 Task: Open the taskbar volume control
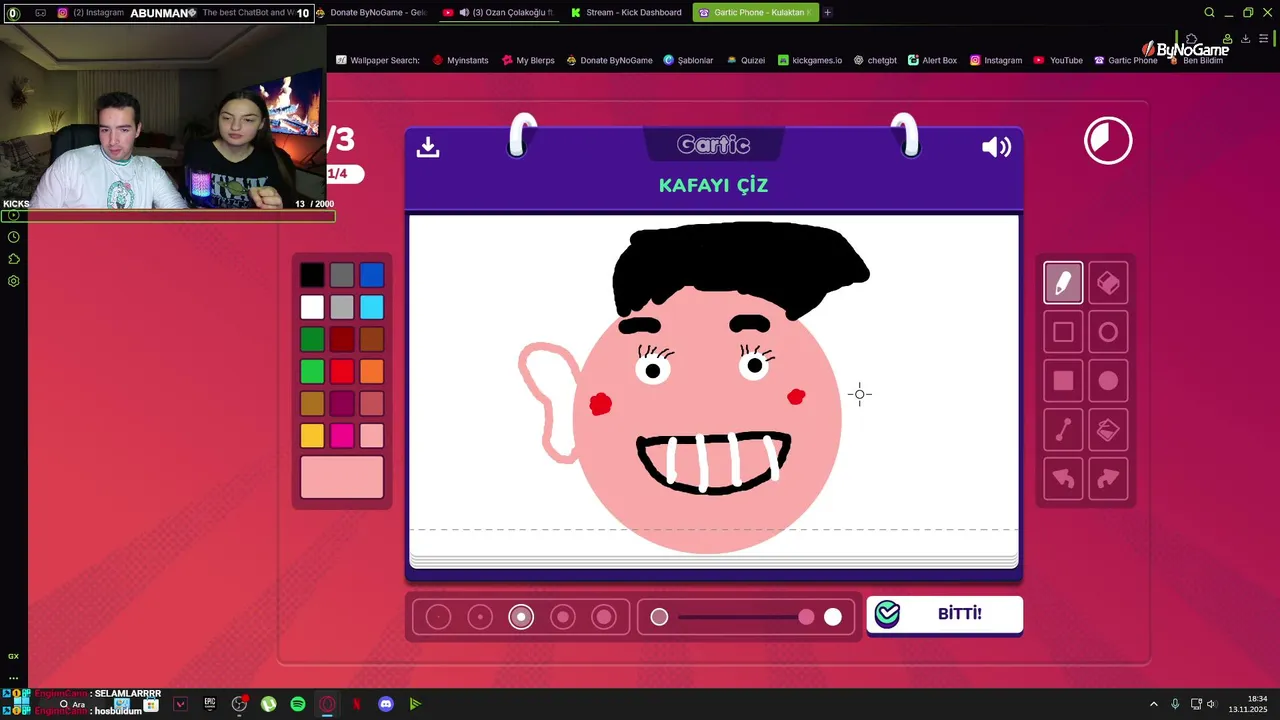pos(1211,704)
